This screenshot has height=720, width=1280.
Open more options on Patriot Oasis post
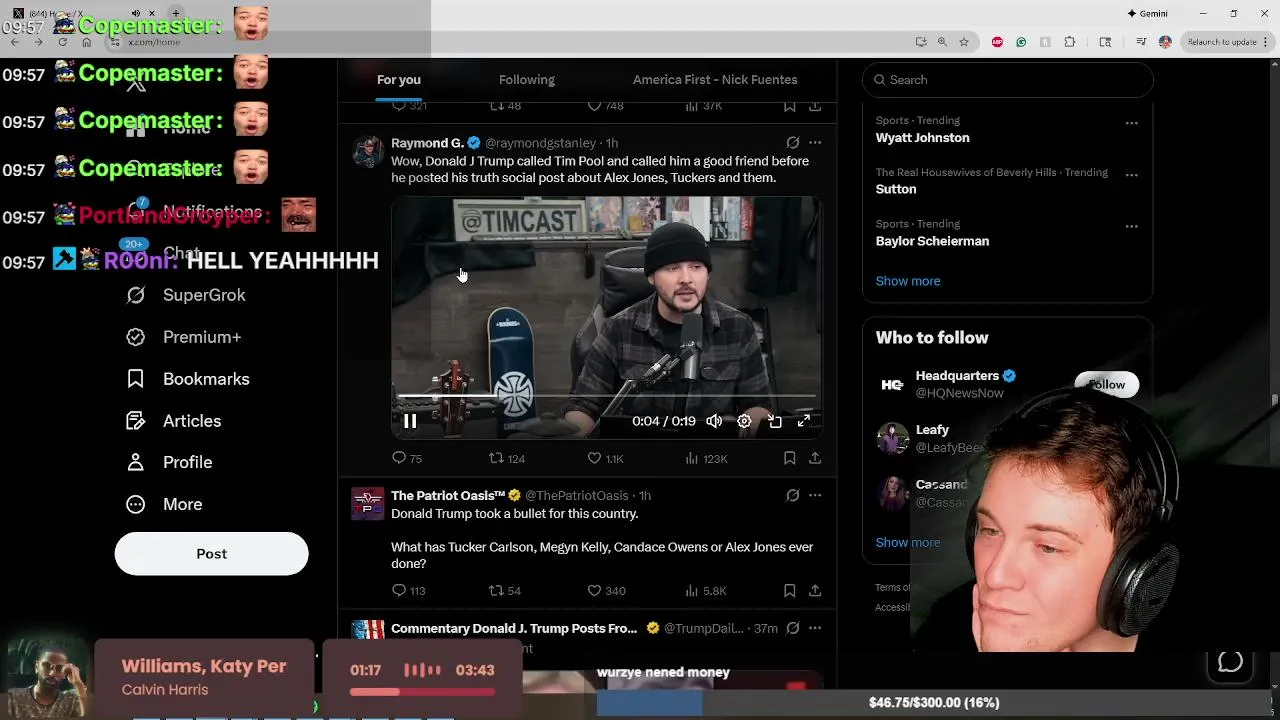point(815,495)
